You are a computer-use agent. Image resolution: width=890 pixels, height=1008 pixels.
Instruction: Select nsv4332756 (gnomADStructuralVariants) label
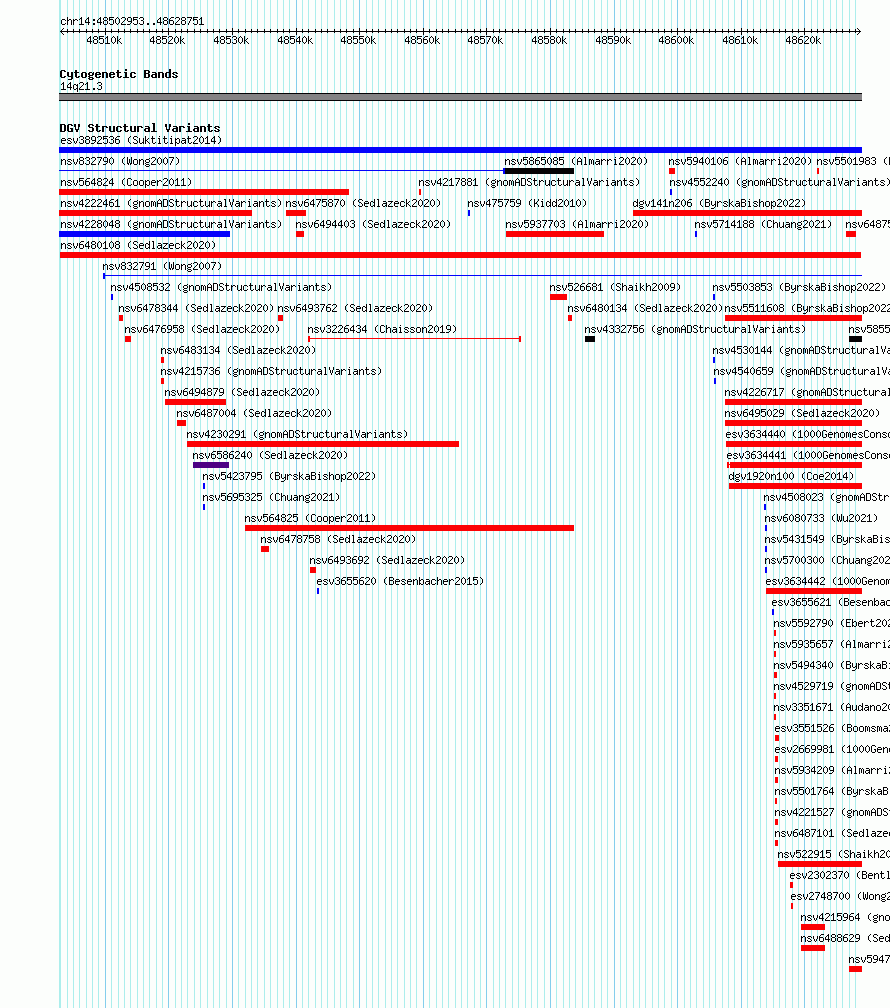(x=695, y=329)
